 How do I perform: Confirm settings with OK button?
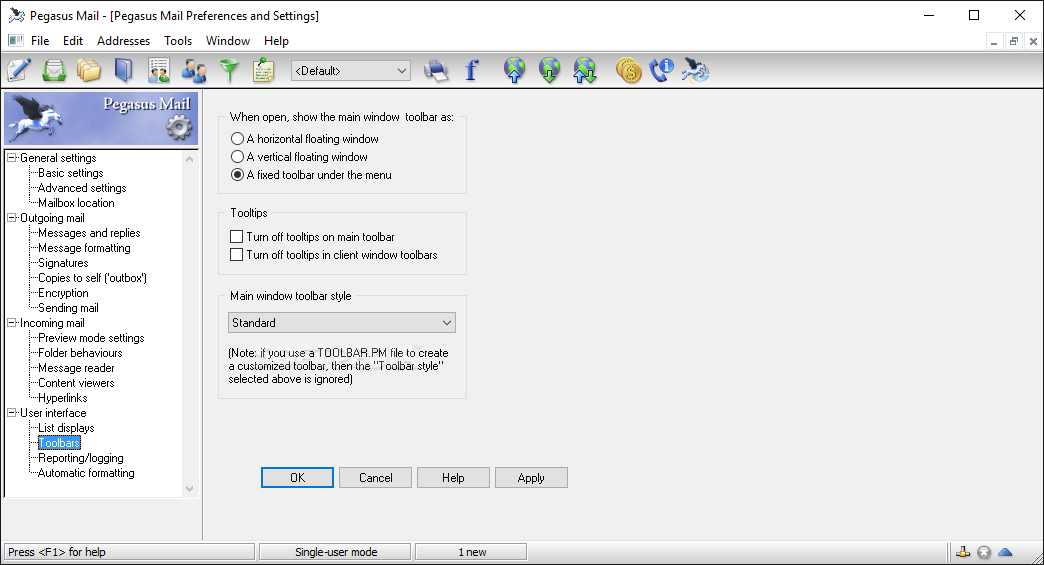(x=297, y=478)
